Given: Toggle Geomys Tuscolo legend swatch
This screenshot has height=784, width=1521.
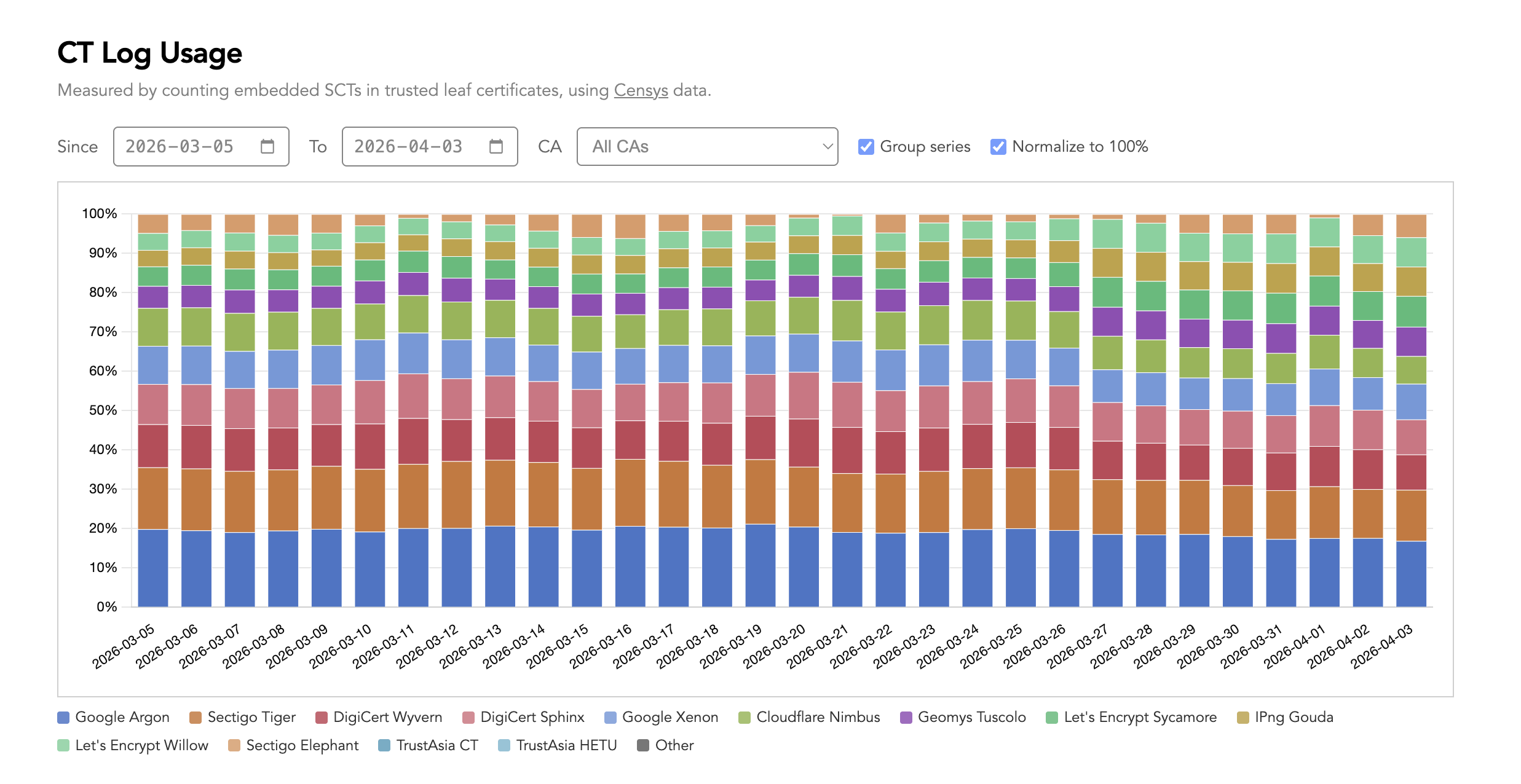Looking at the screenshot, I should tap(906, 717).
